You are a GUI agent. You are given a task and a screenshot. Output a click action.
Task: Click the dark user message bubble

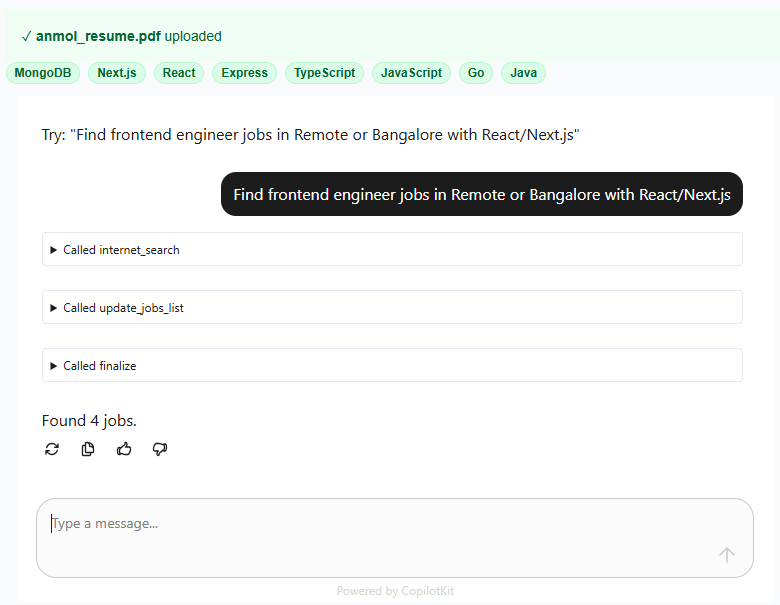[482, 194]
